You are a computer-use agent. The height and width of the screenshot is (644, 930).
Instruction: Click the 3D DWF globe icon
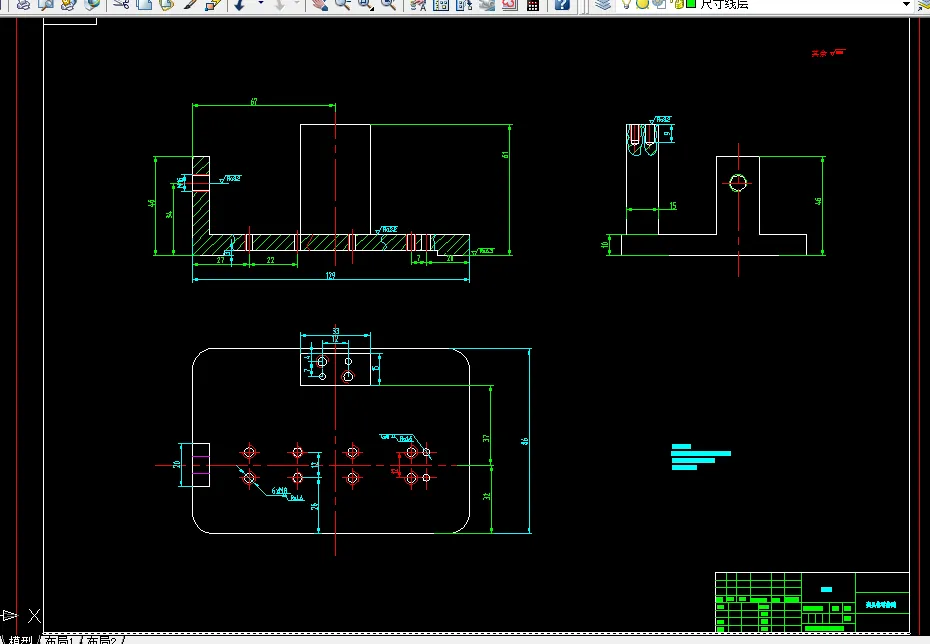(x=92, y=4)
